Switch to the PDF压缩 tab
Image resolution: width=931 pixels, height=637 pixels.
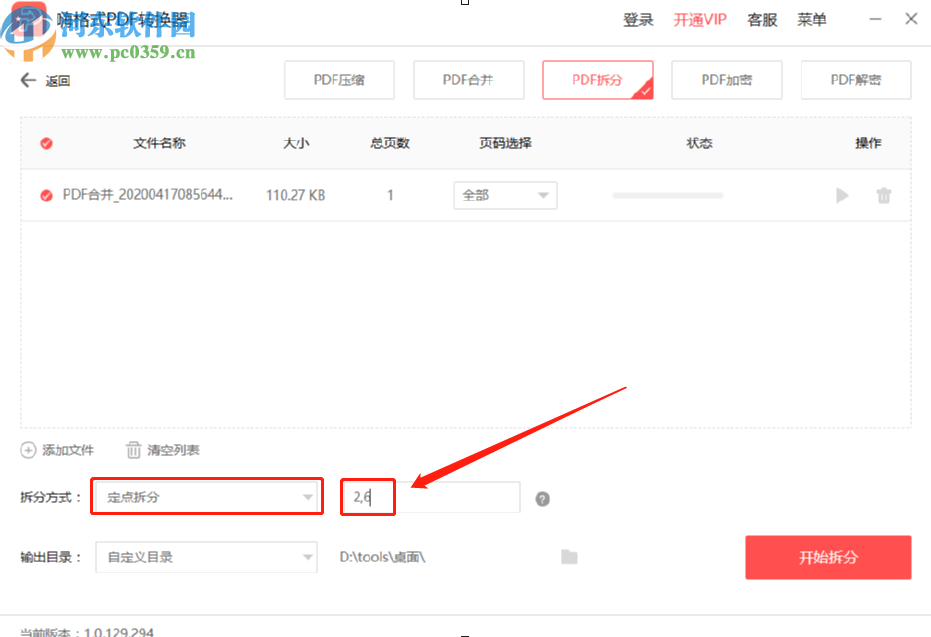[x=339, y=80]
